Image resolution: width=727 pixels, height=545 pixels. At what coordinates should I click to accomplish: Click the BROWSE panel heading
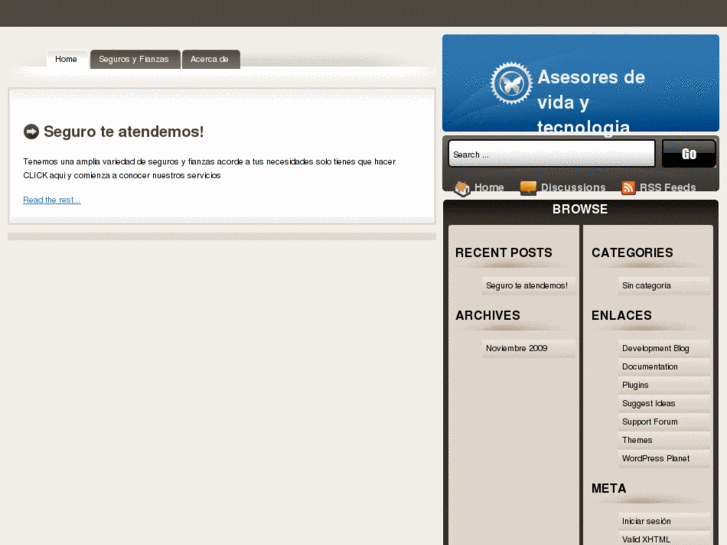[580, 209]
